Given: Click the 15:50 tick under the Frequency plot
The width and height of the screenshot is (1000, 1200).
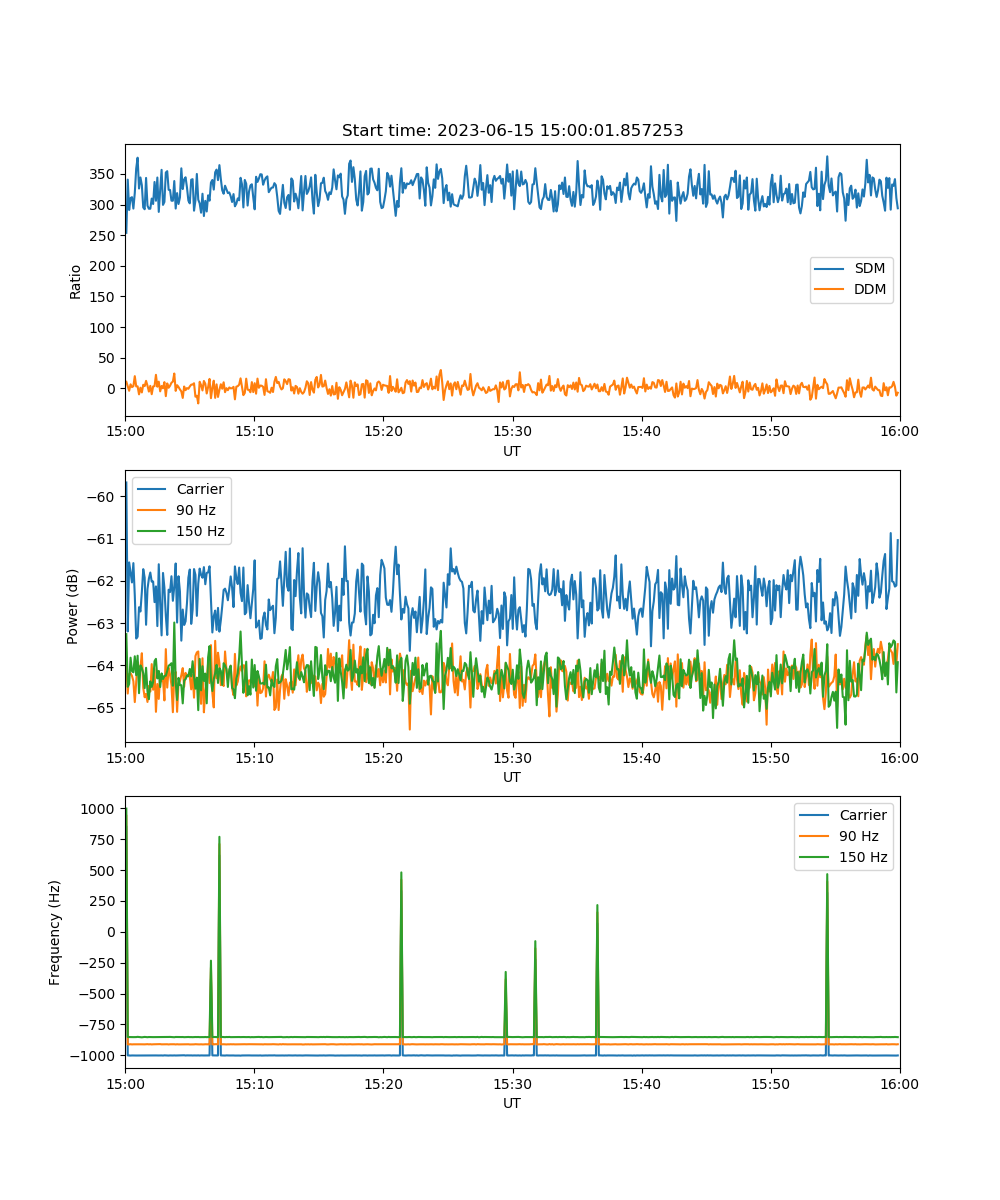Looking at the screenshot, I should 770,1082.
